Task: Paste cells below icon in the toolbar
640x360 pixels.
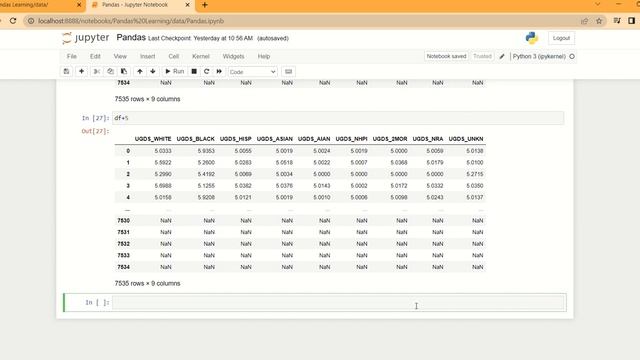Action: point(124,71)
